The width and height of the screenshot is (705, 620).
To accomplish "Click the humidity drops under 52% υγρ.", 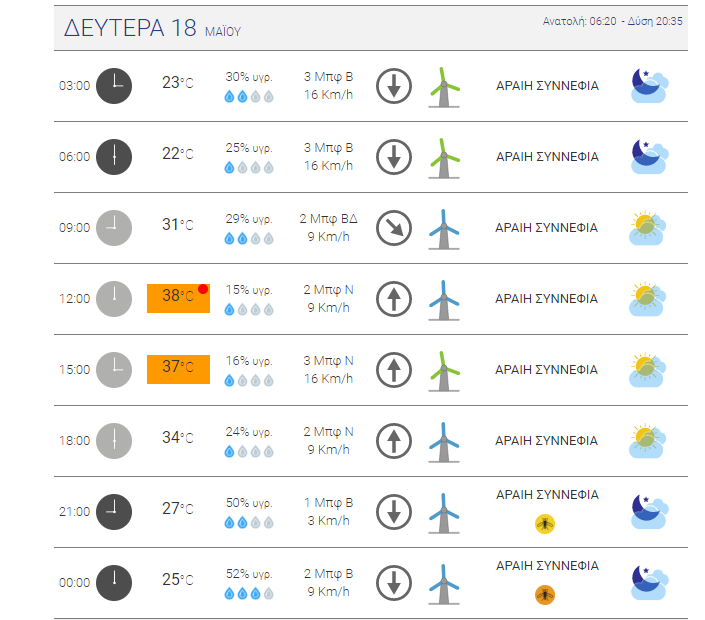I will point(249,593).
